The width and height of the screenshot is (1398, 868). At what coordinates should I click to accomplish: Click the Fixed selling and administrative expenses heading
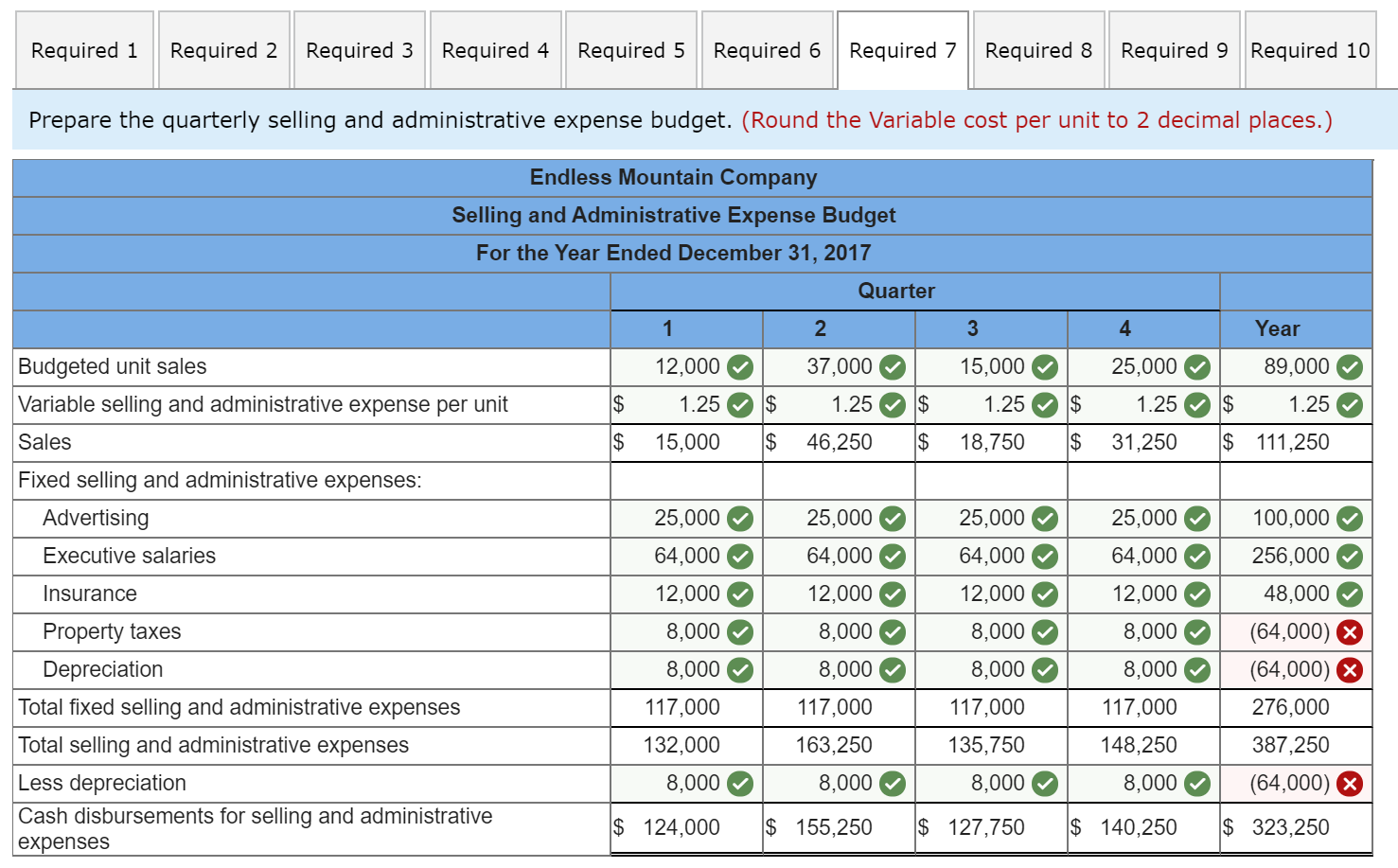point(220,480)
